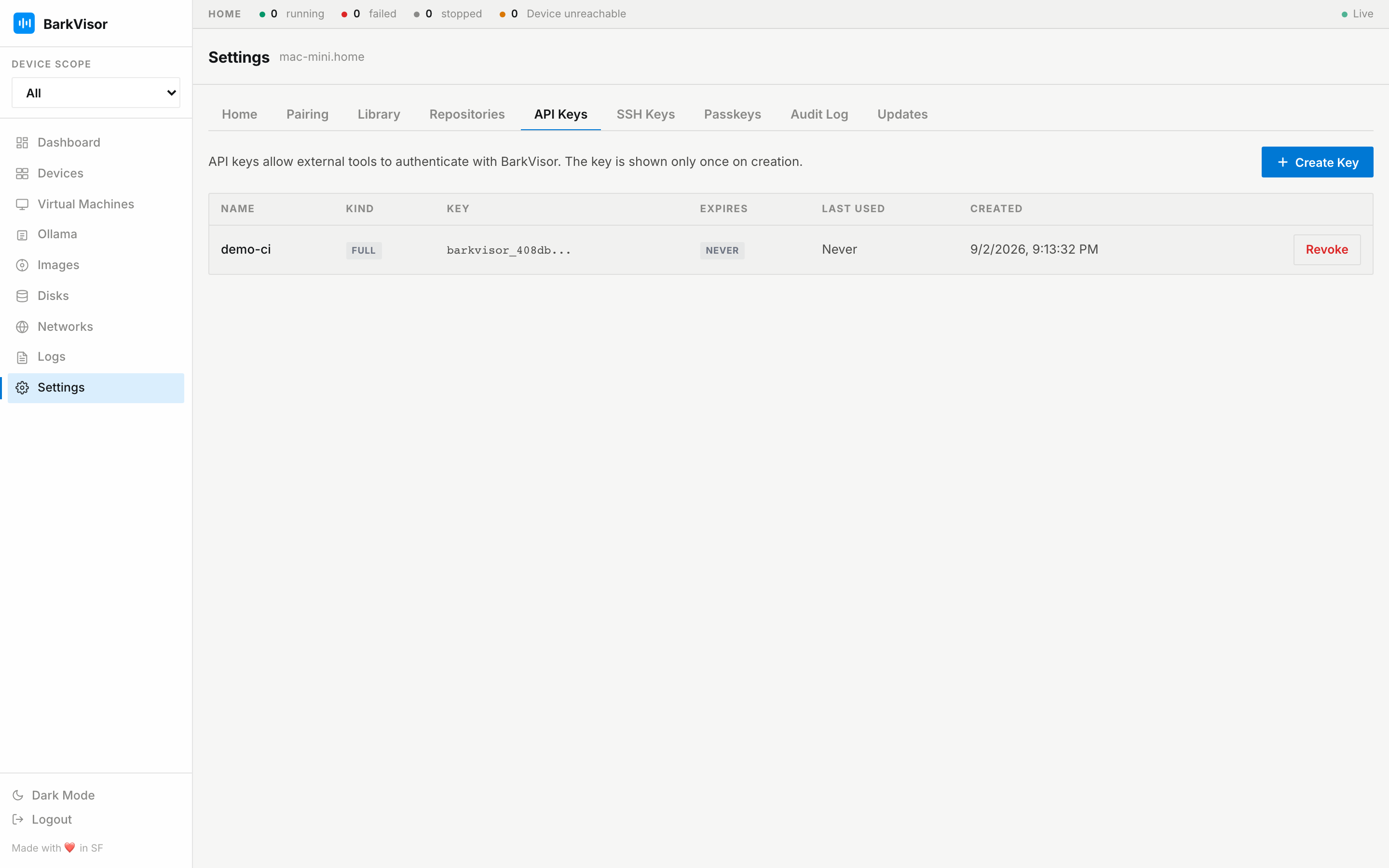Revoke the demo-ci API key

[1326, 250]
